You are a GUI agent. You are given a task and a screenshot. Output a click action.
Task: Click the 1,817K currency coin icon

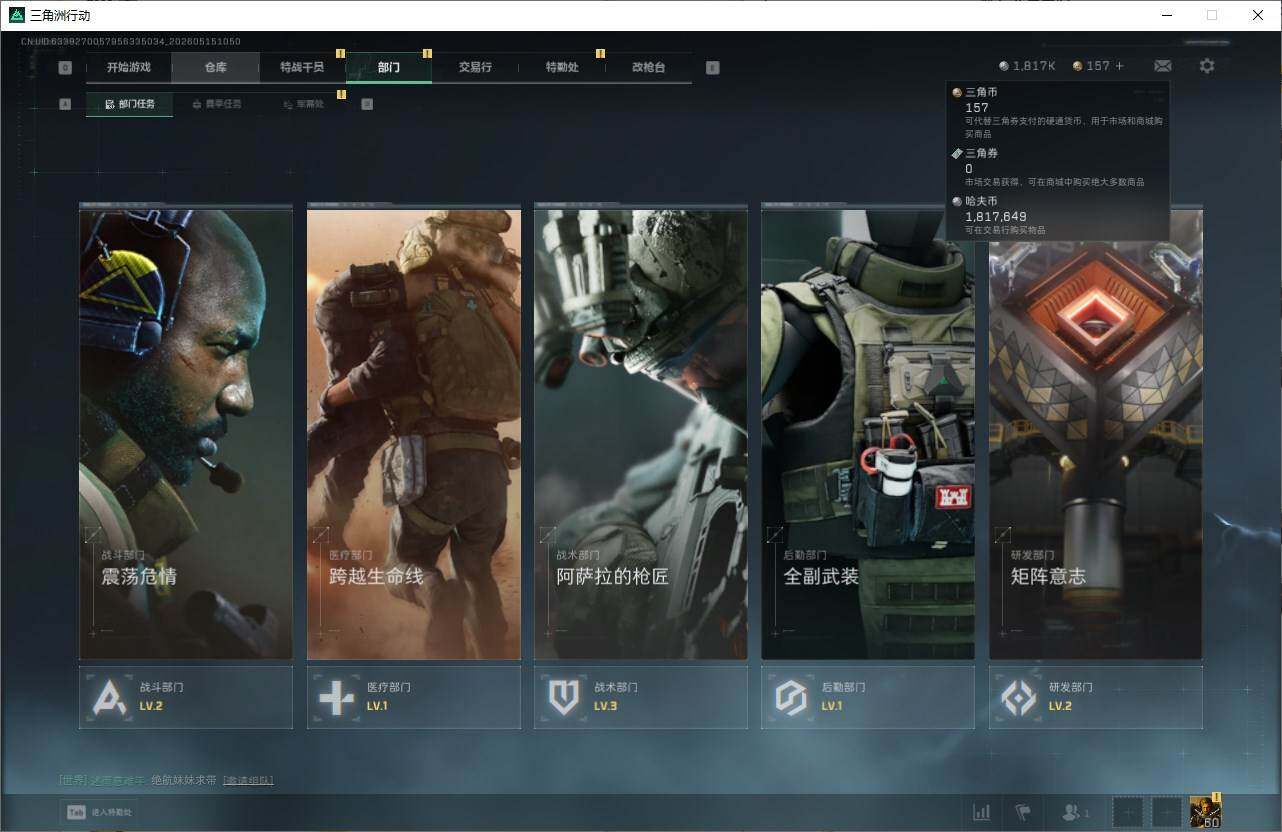[1004, 66]
